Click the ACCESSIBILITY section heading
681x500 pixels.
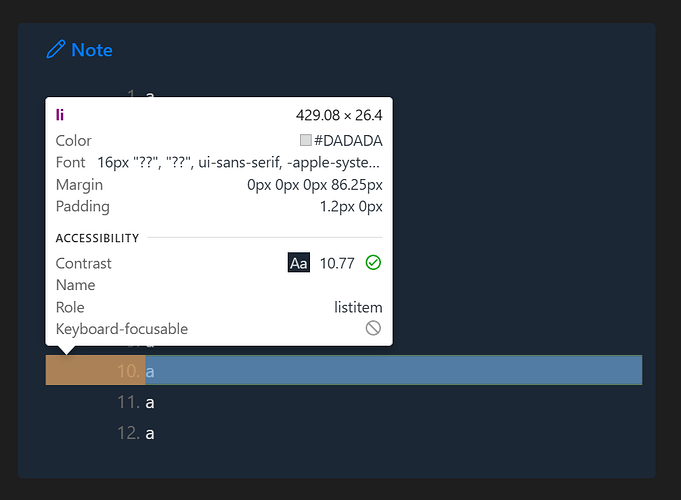[97, 238]
